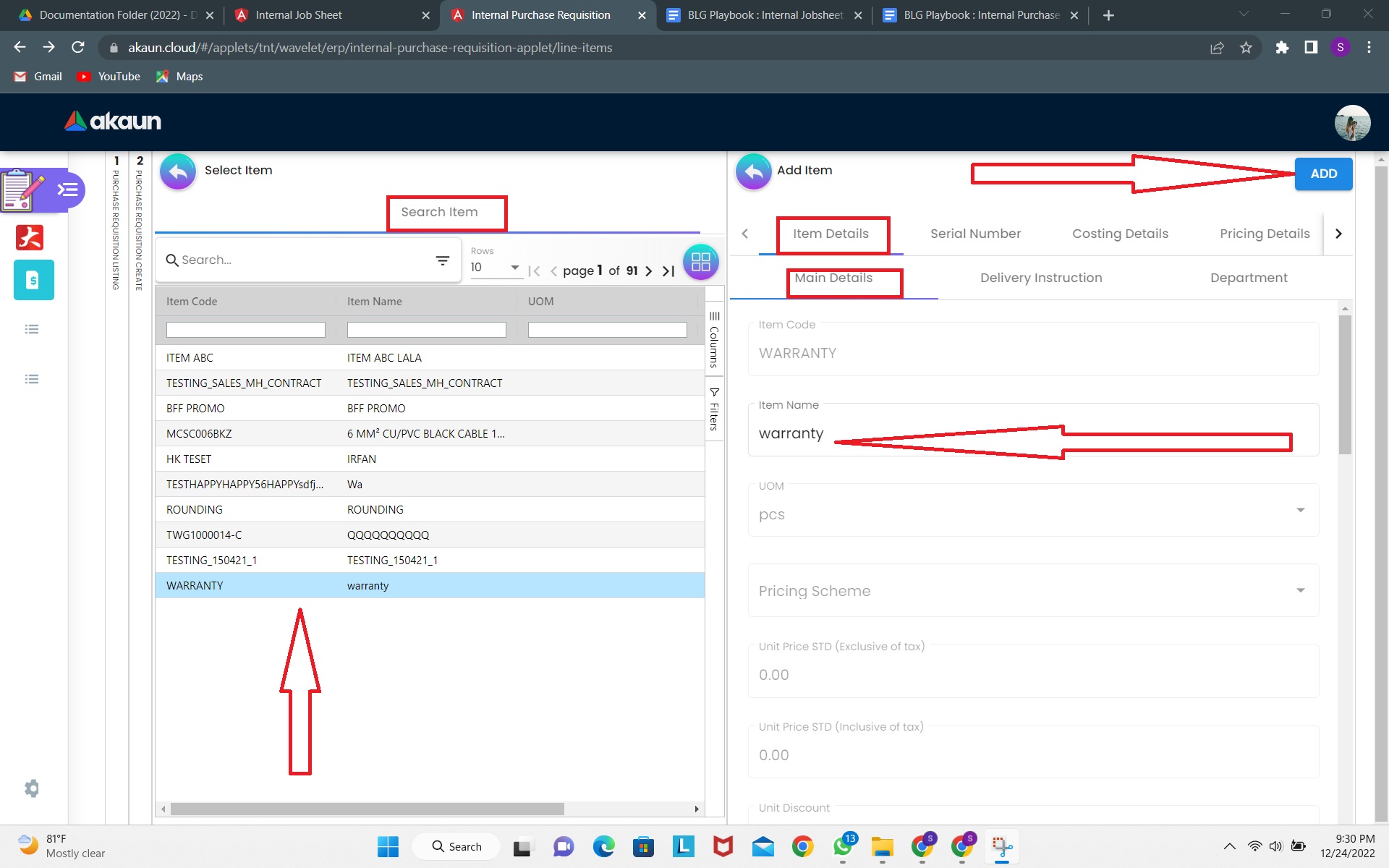
Task: Click the Add Item back arrow icon
Action: (753, 171)
